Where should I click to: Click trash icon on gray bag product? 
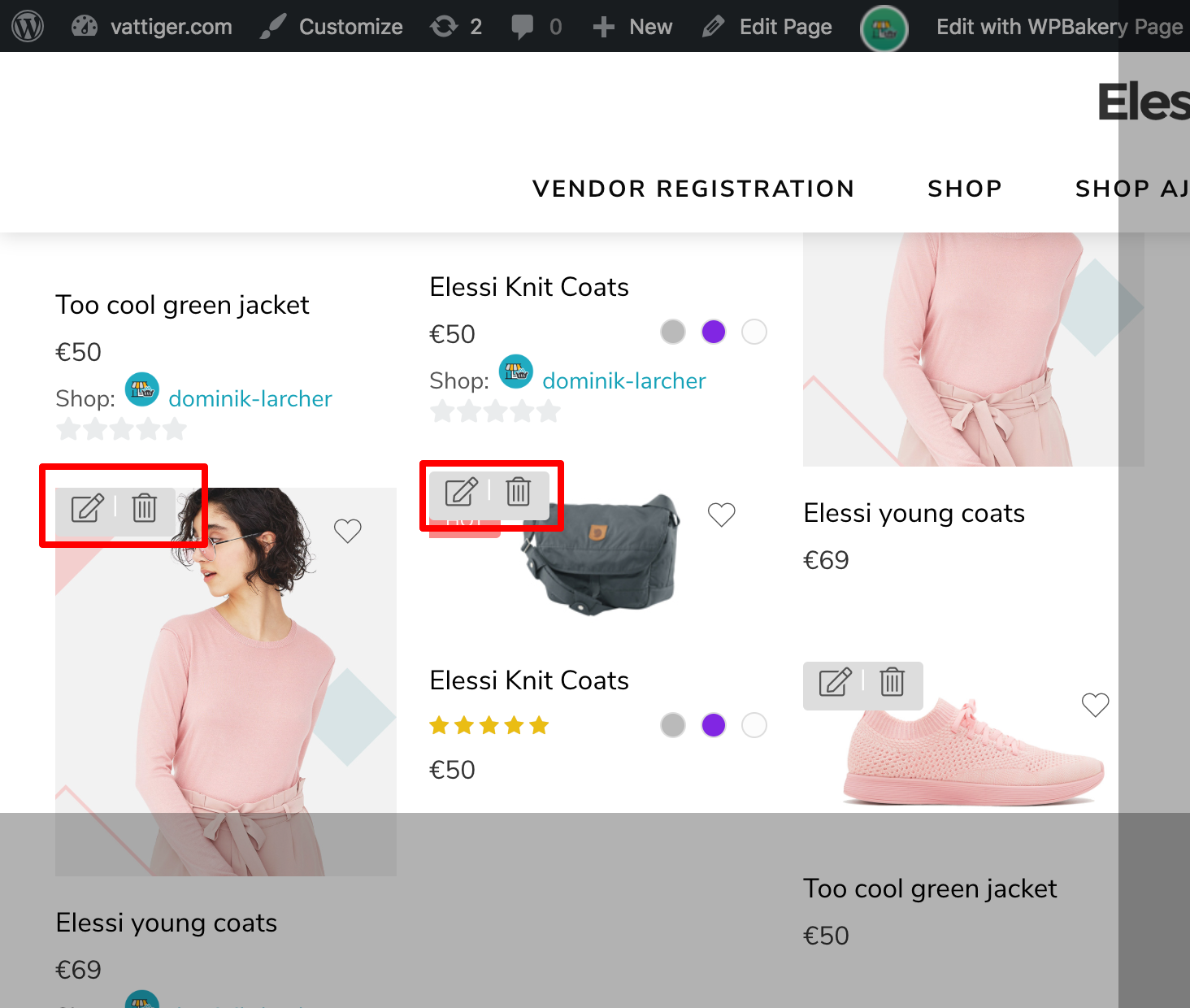[x=518, y=492]
